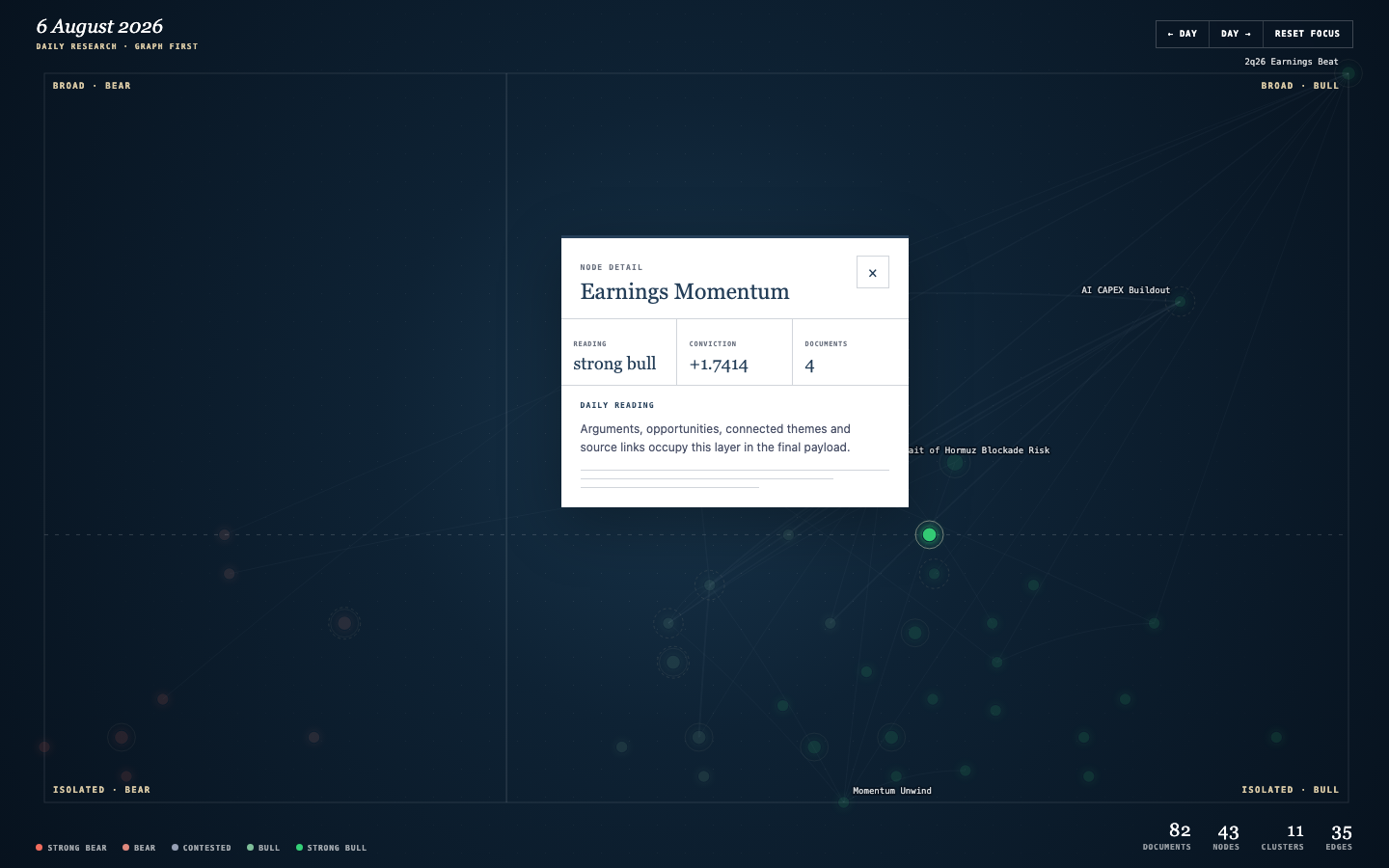Viewport: 1389px width, 868px height.
Task: Click the 43 Nodes counter
Action: tap(1227, 836)
